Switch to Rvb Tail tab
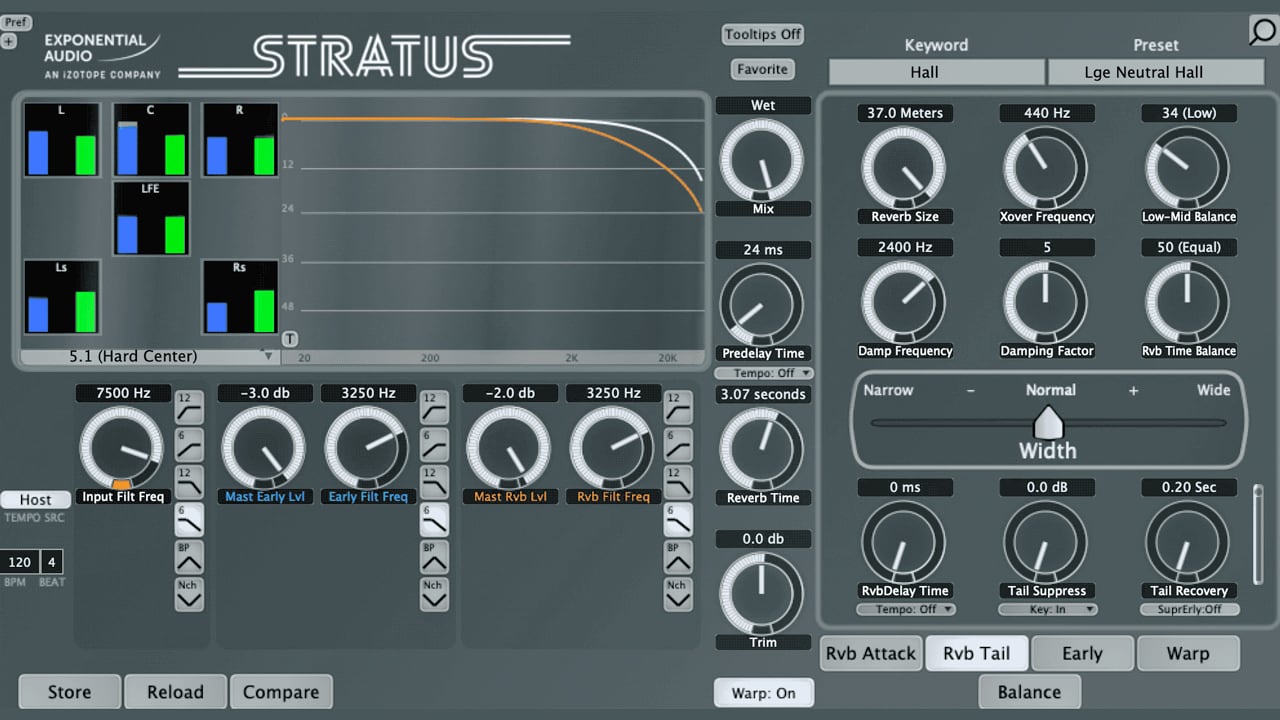The width and height of the screenshot is (1280, 720). coord(976,654)
